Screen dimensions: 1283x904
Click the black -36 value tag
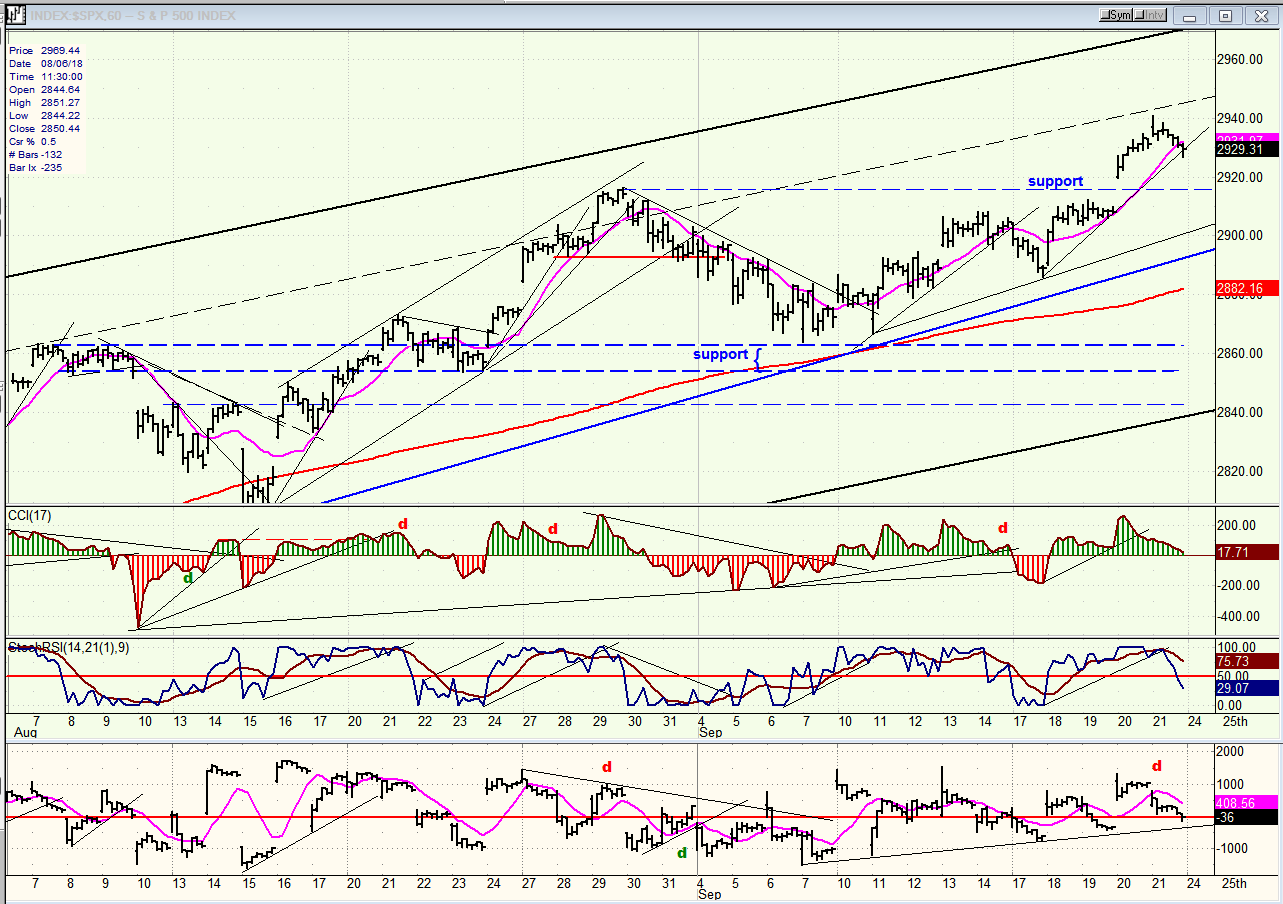[x=1247, y=816]
